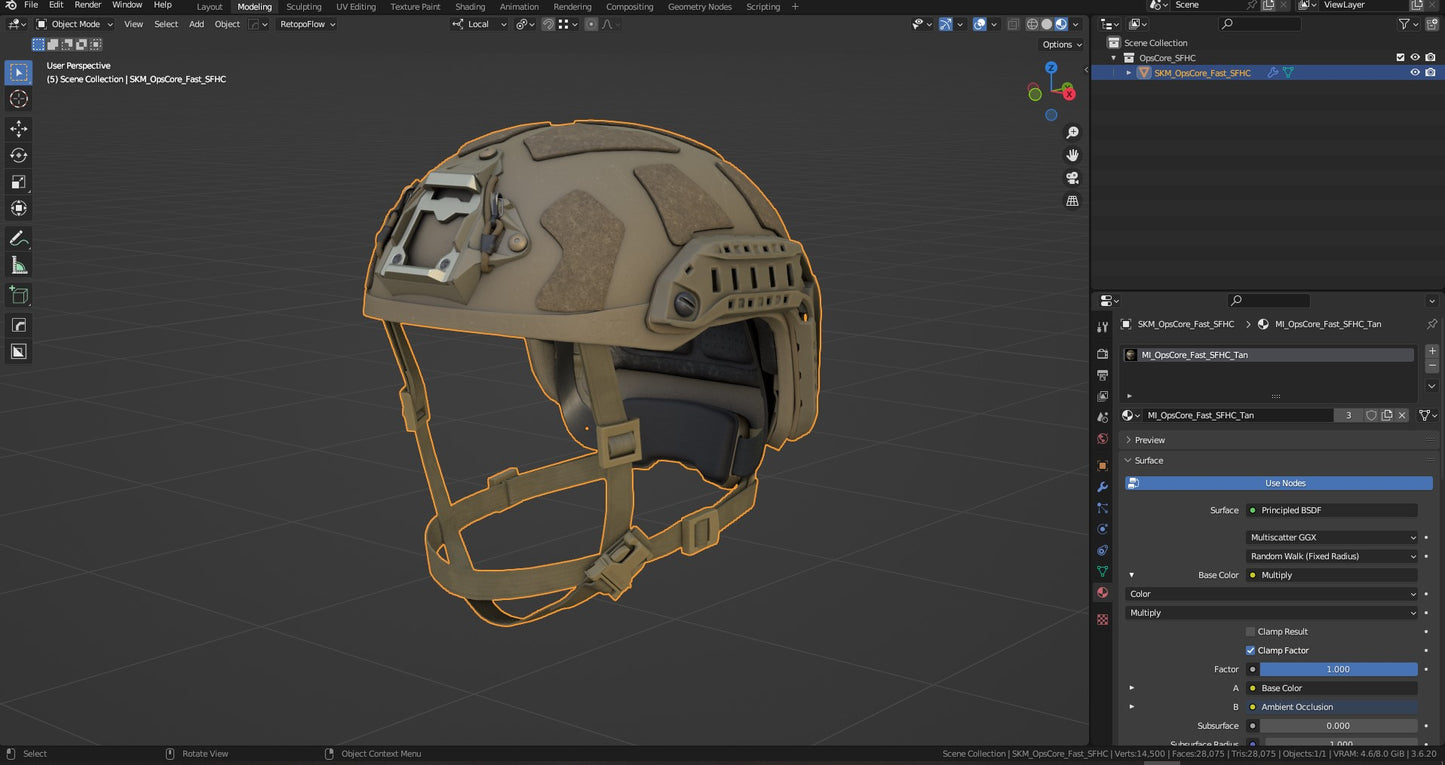Toggle camera view in viewport
Screen dimensions: 1445x765
point(1072,178)
